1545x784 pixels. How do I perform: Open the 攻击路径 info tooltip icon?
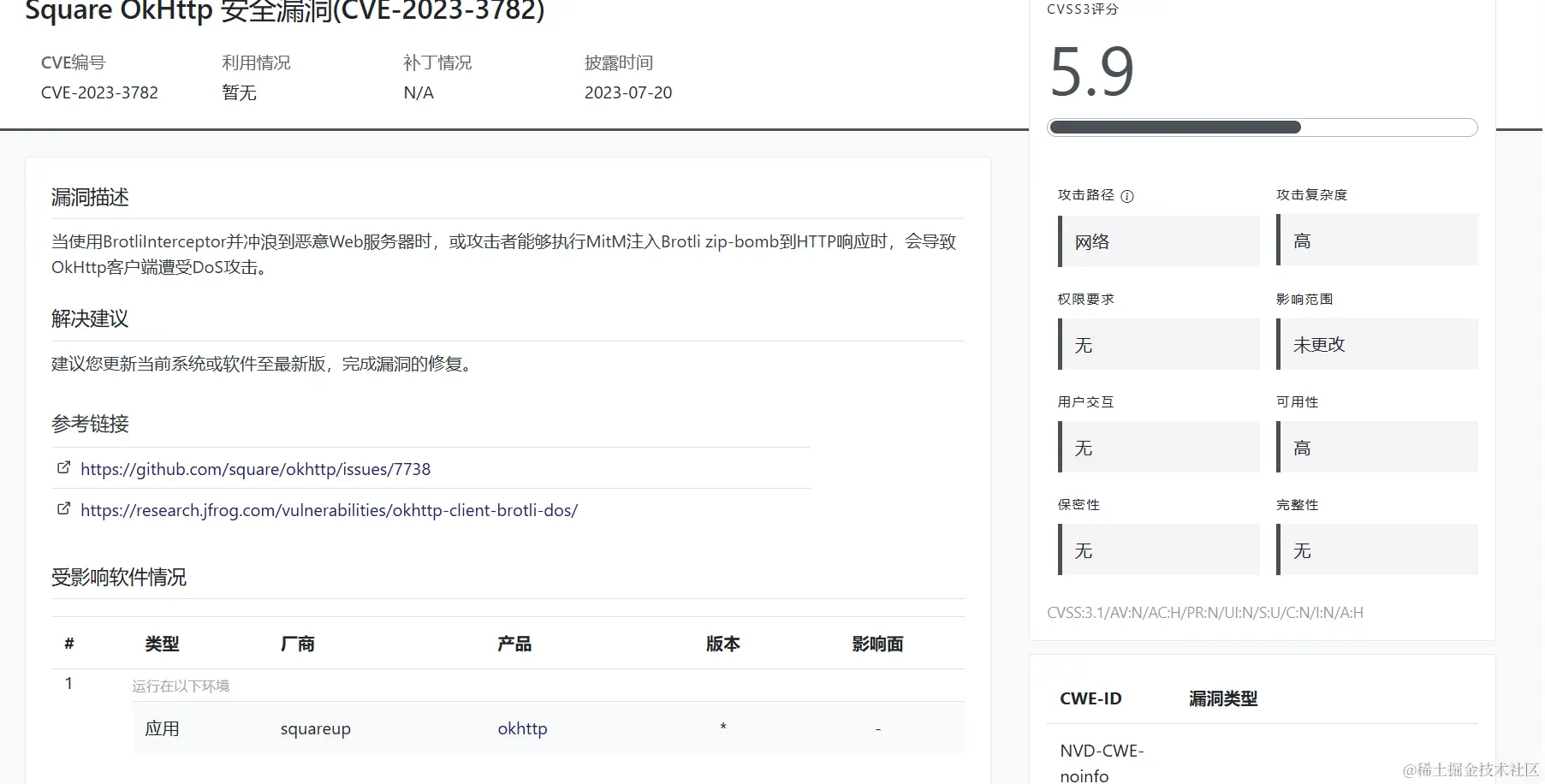click(1128, 195)
